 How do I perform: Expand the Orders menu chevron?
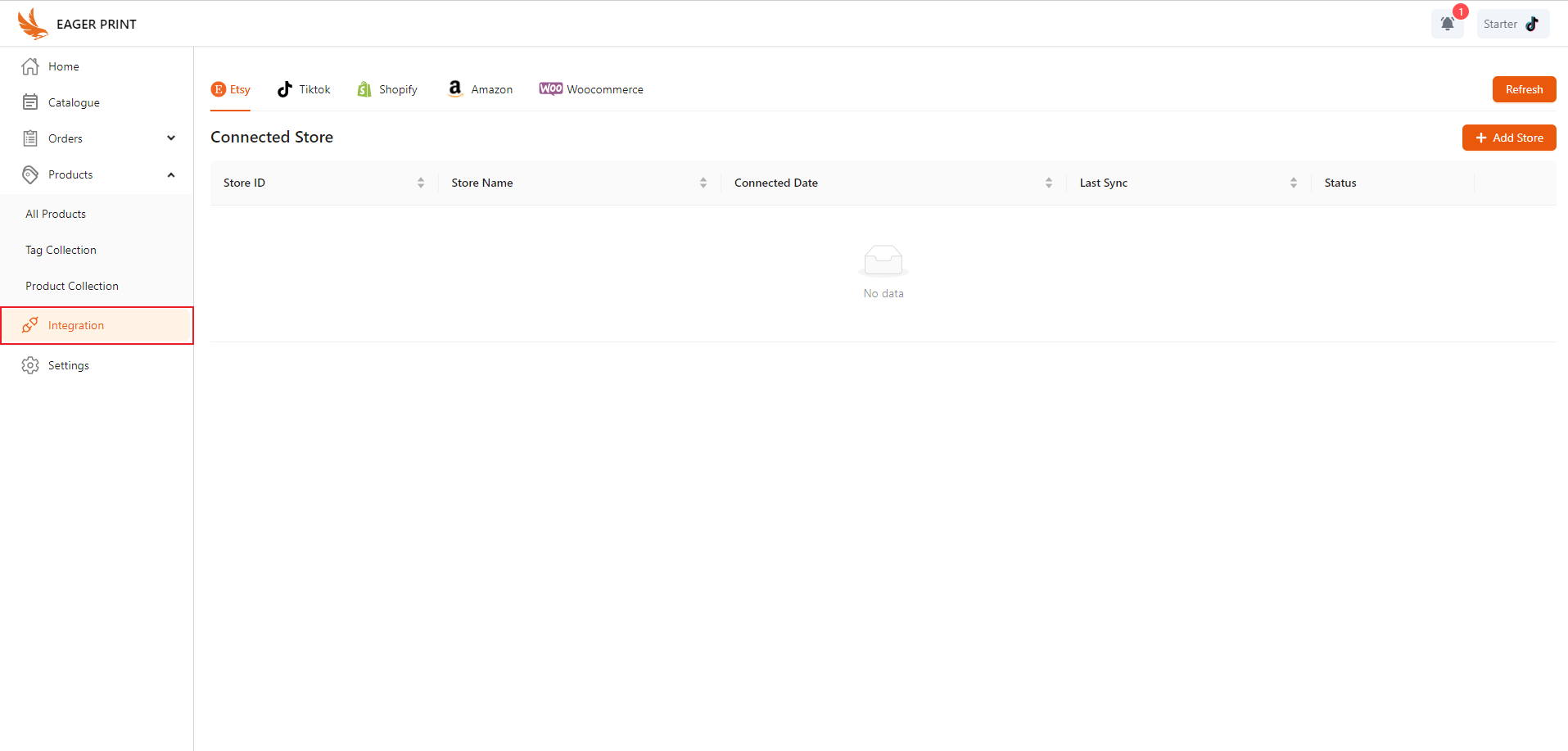point(171,138)
